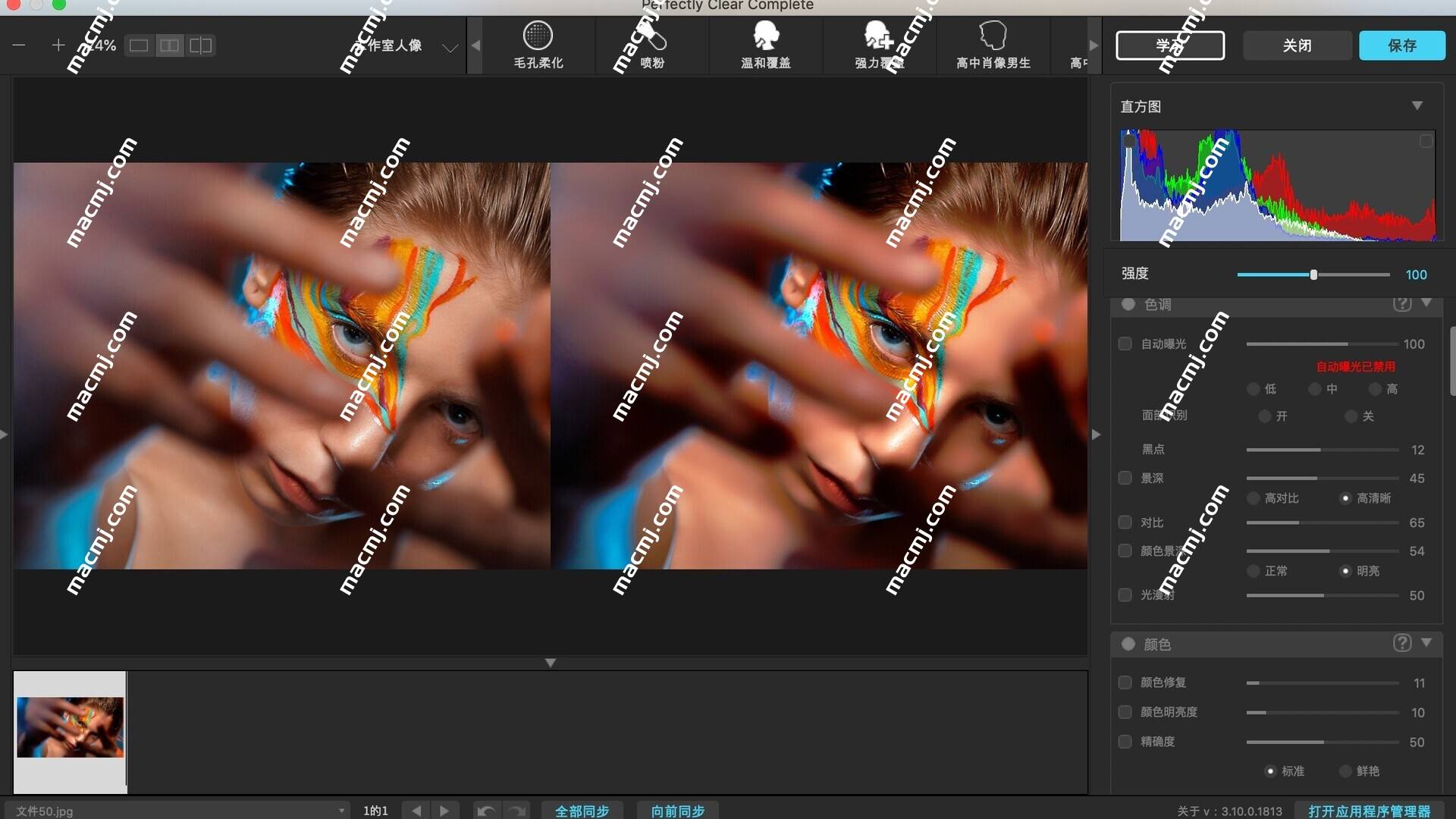Click the undo arrow icon
Image resolution: width=1456 pixels, height=819 pixels.
486,811
